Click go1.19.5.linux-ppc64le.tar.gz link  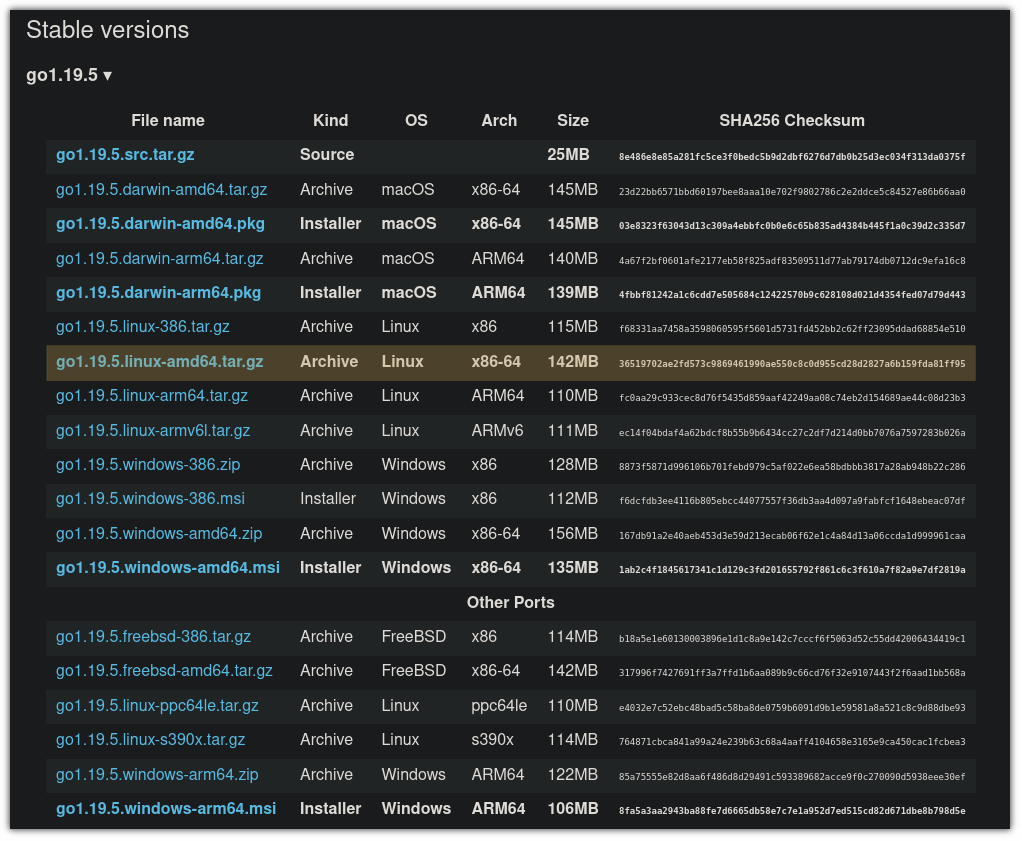tap(157, 706)
